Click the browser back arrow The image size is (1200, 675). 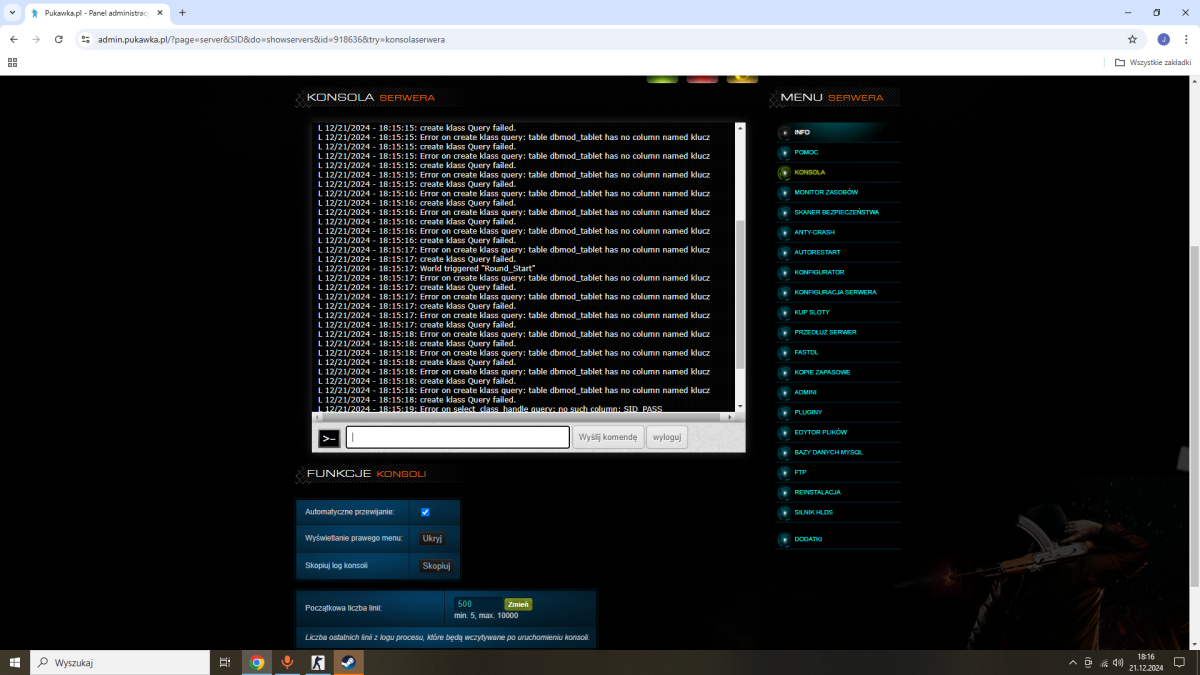click(x=13, y=39)
